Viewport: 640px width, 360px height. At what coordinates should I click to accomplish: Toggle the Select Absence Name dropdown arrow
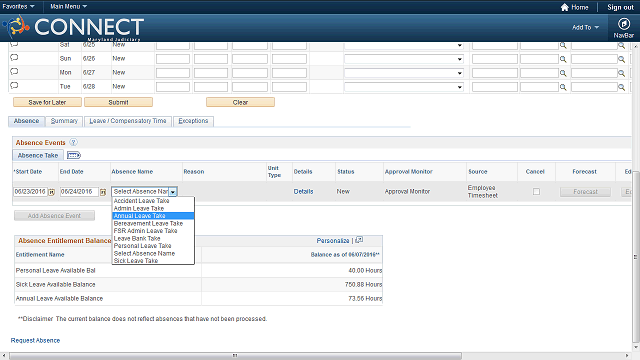pyautogui.click(x=173, y=191)
